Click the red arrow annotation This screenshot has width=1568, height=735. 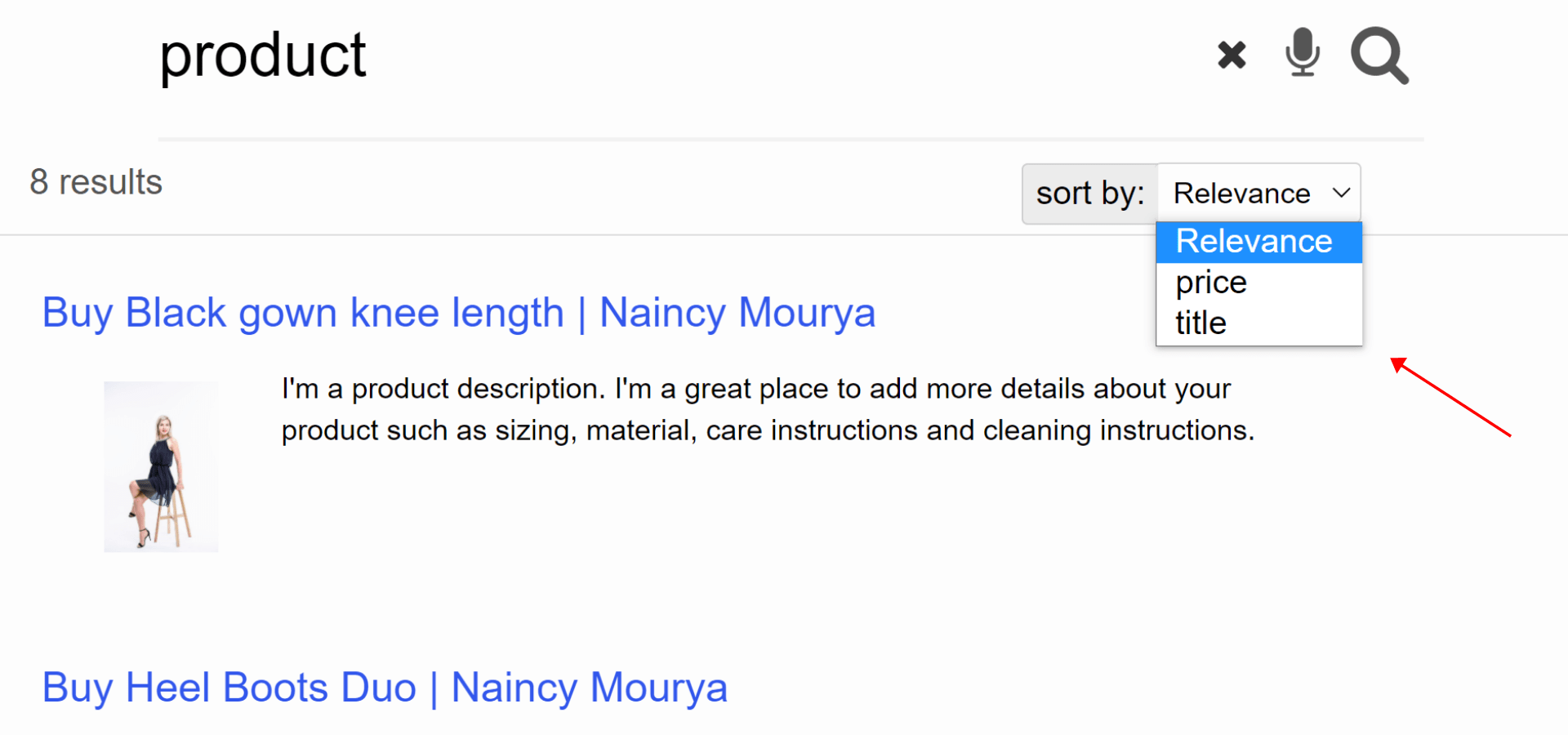(x=1450, y=397)
